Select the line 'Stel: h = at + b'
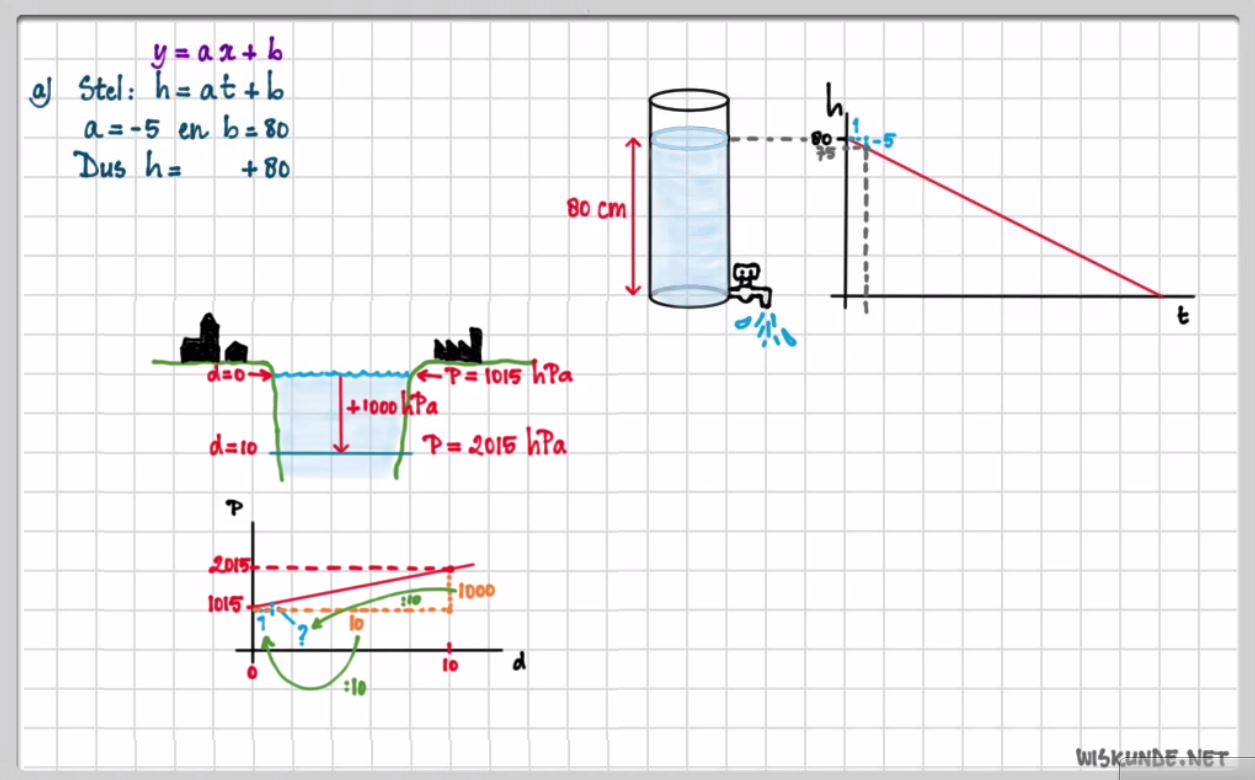 click(x=180, y=90)
